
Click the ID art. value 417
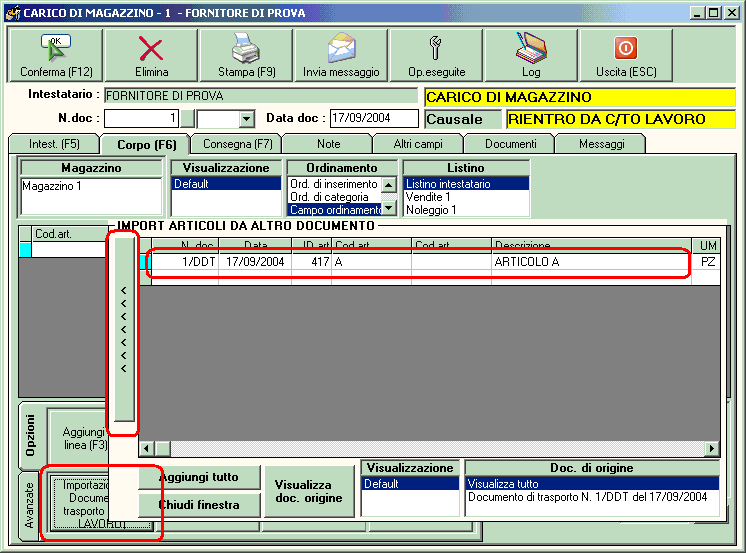(311, 261)
